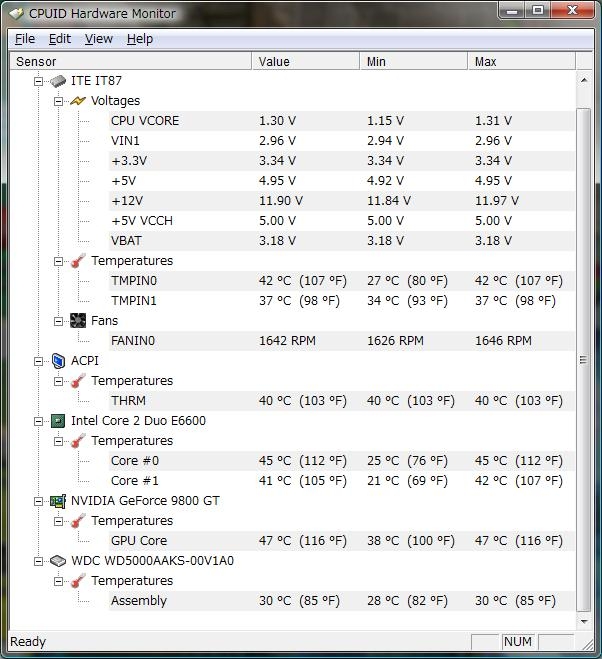
Task: Collapse the ACPI tree node
Action: (x=38, y=361)
